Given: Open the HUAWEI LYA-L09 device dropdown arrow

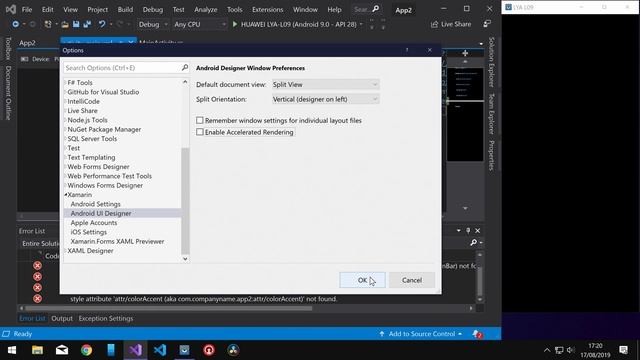Looking at the screenshot, I should 361,24.
